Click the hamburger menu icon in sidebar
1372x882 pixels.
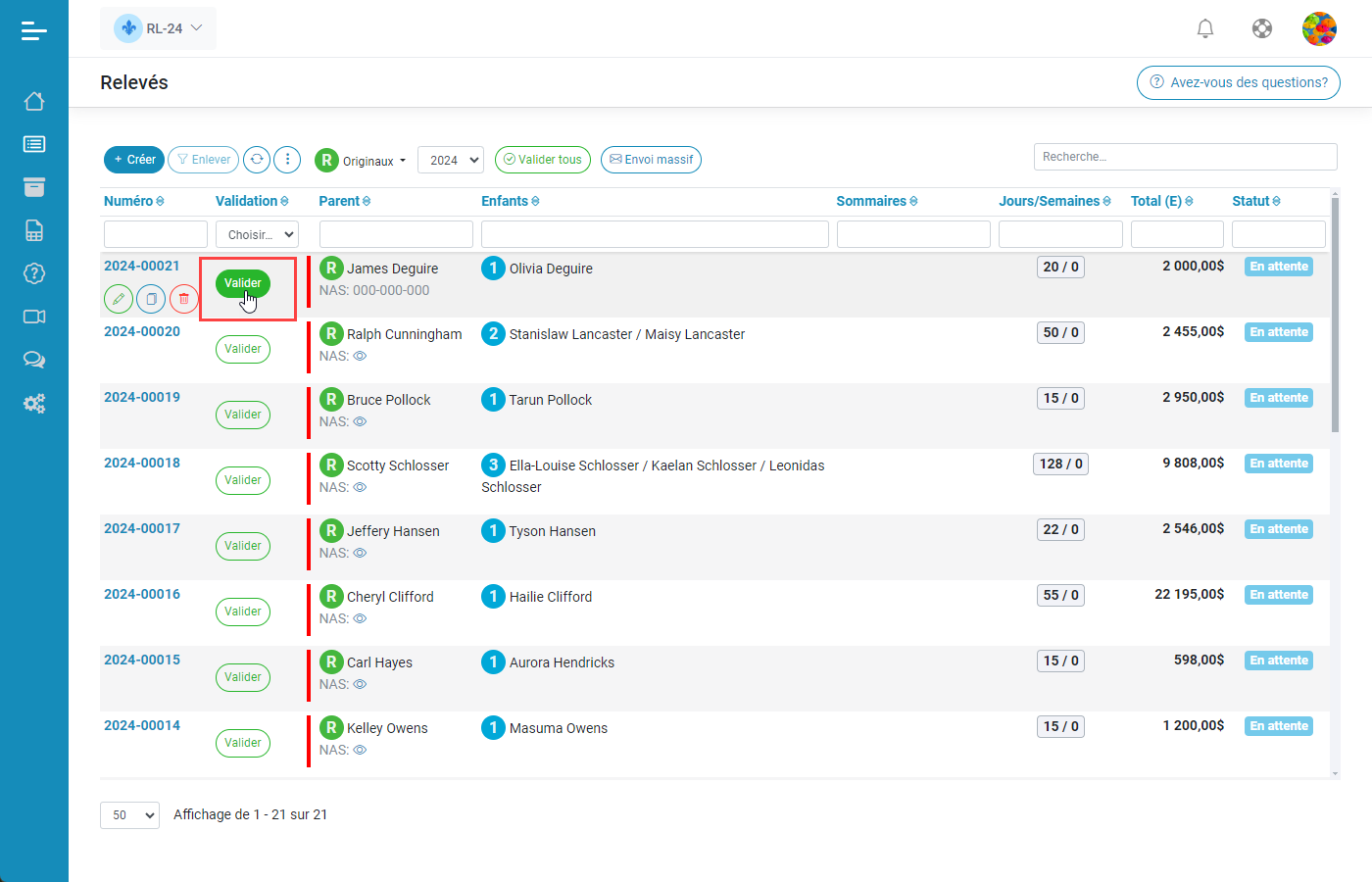point(33,31)
